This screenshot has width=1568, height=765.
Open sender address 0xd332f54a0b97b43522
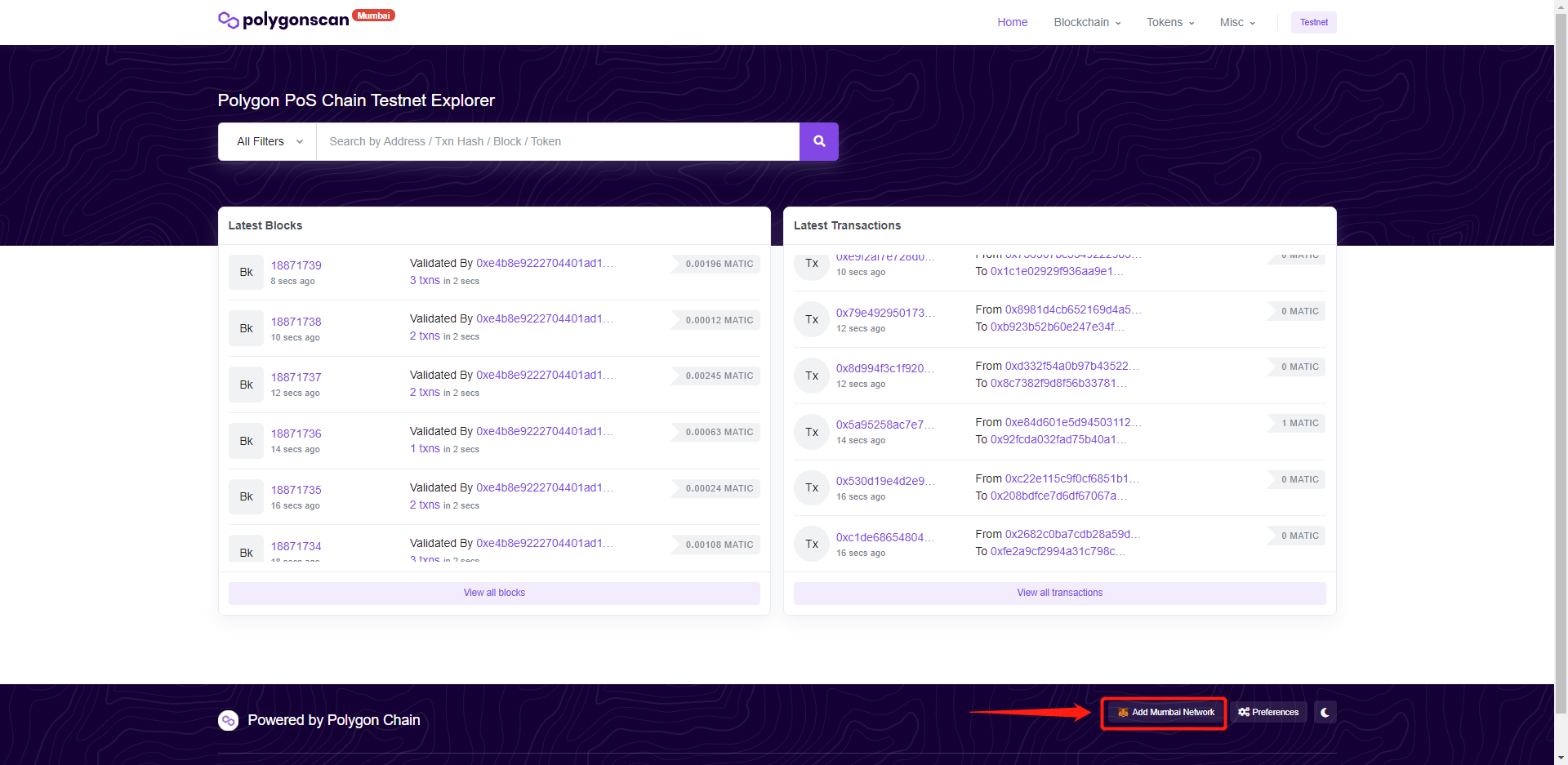1072,366
